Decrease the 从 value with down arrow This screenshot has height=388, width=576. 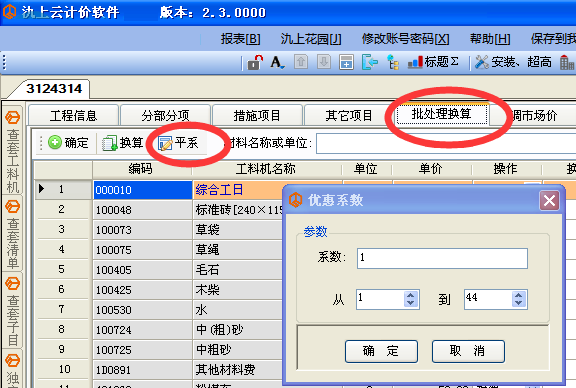(x=411, y=303)
